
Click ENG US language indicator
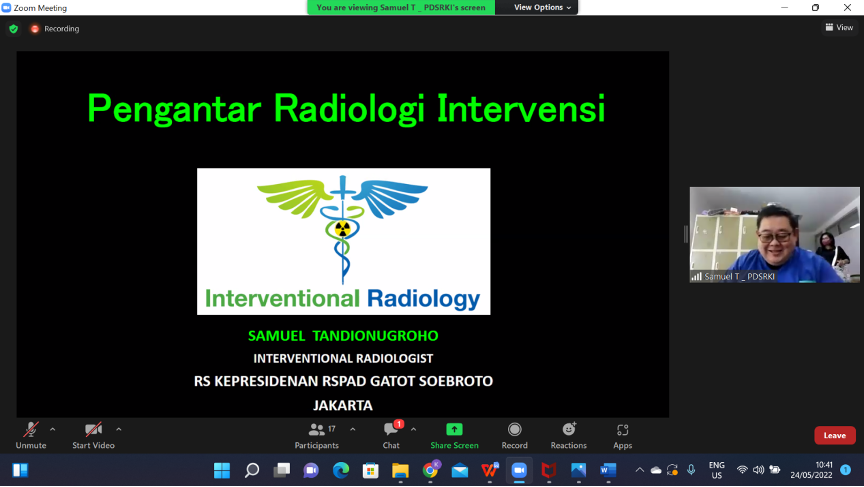coord(717,470)
